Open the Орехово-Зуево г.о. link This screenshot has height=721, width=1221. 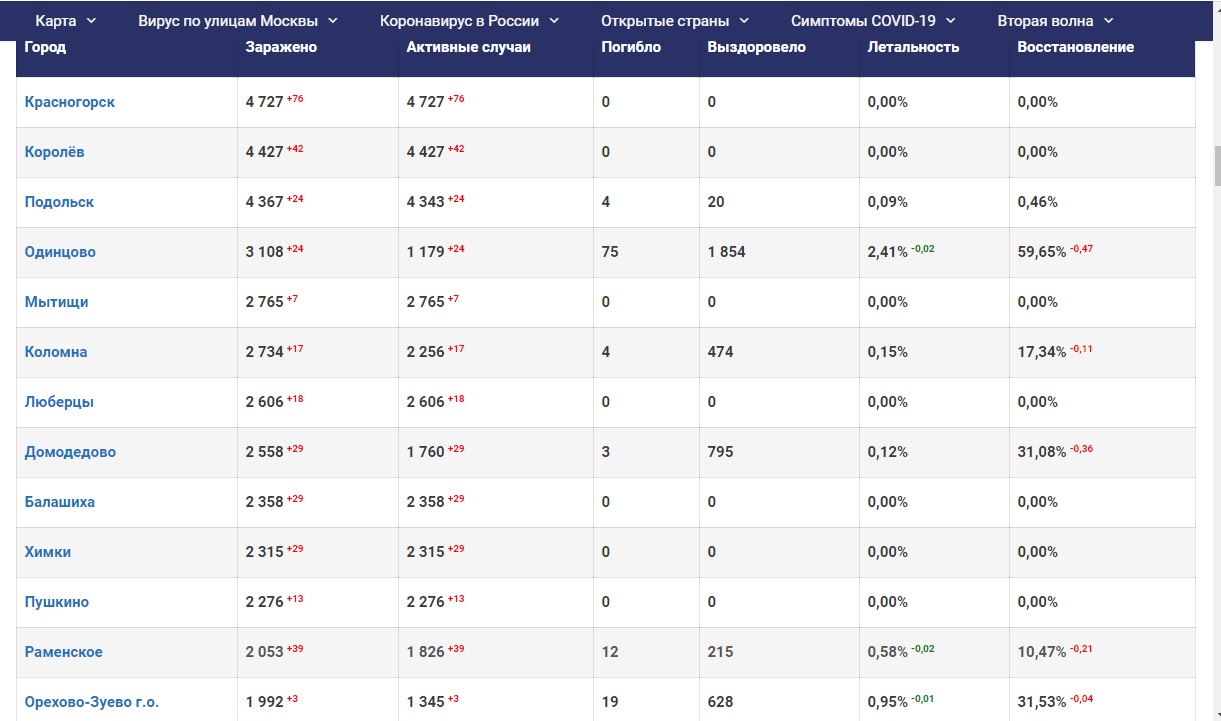(x=92, y=702)
